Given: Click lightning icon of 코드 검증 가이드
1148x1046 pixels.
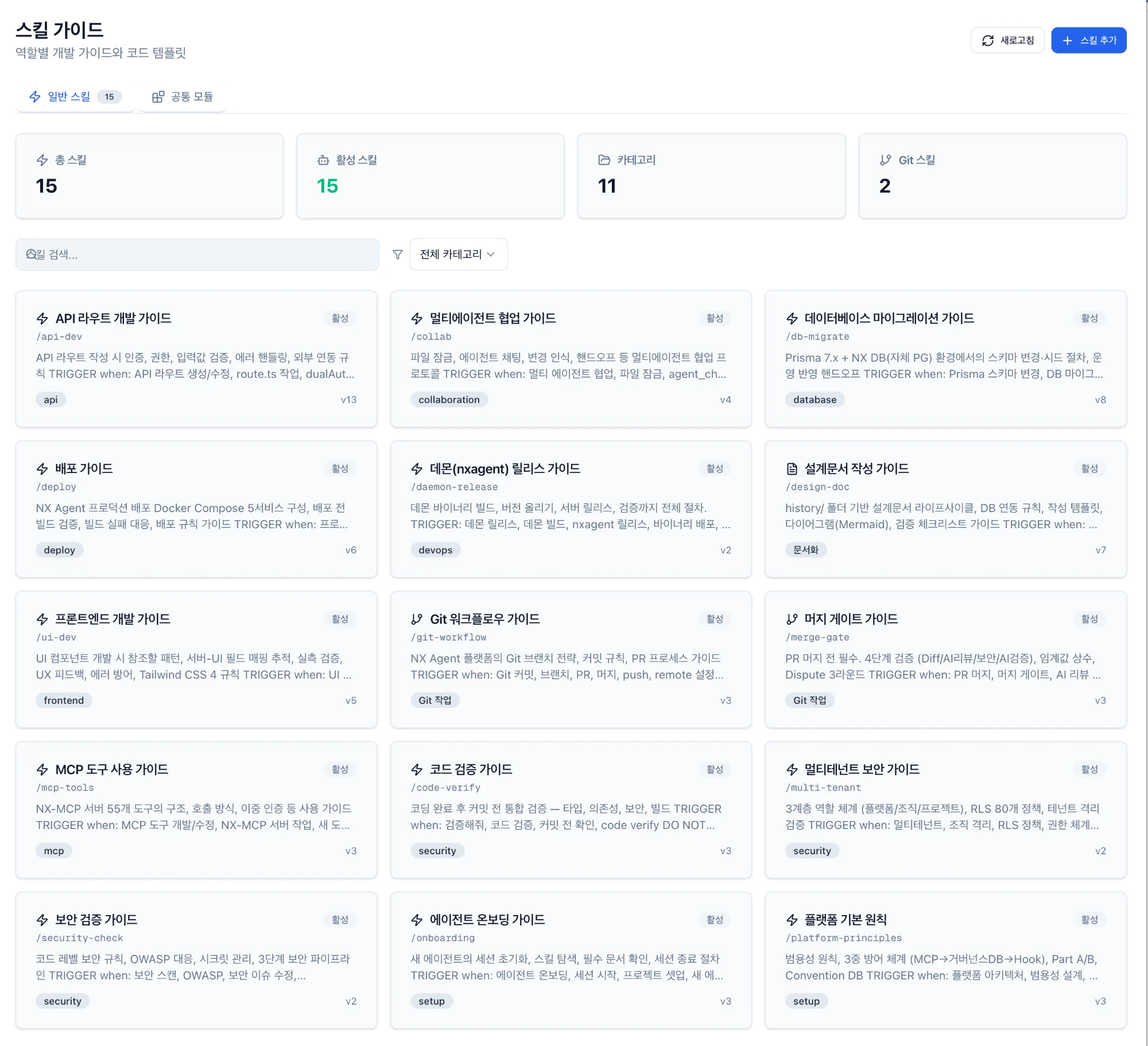Looking at the screenshot, I should pyautogui.click(x=417, y=769).
